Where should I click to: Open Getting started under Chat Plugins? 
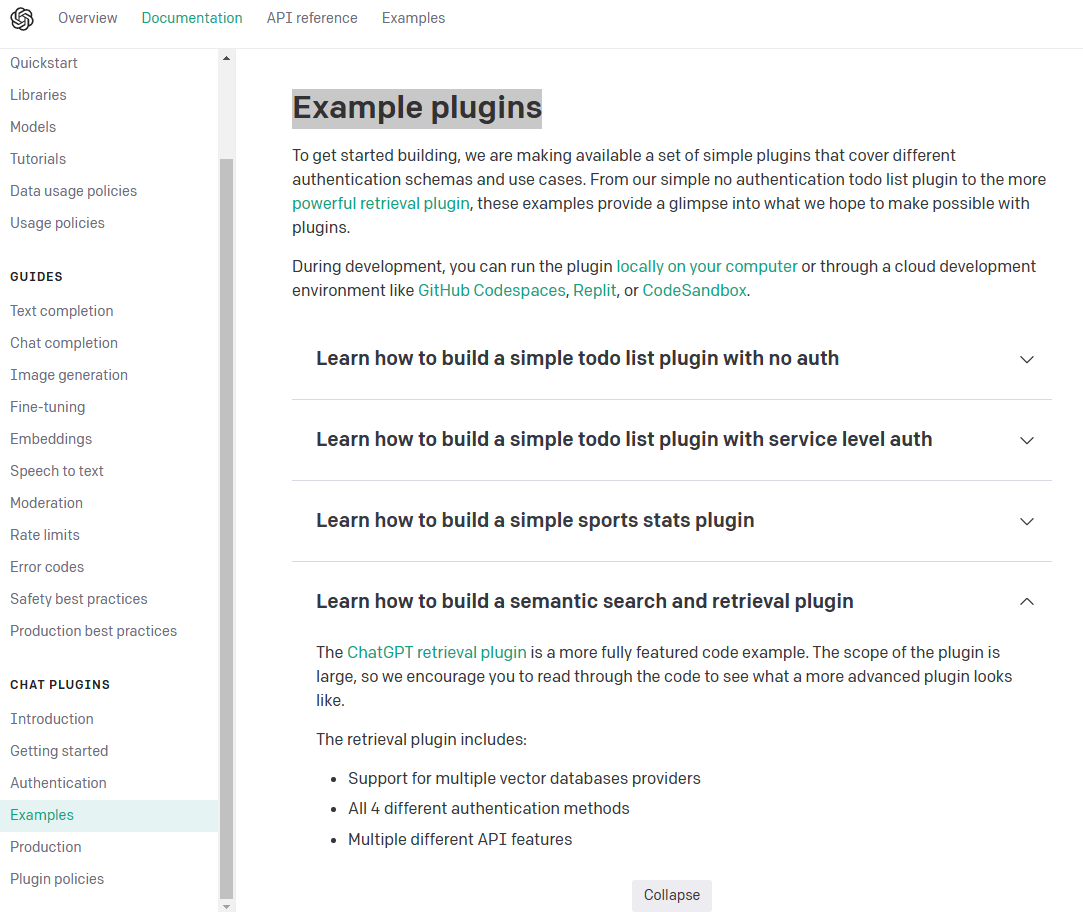59,751
